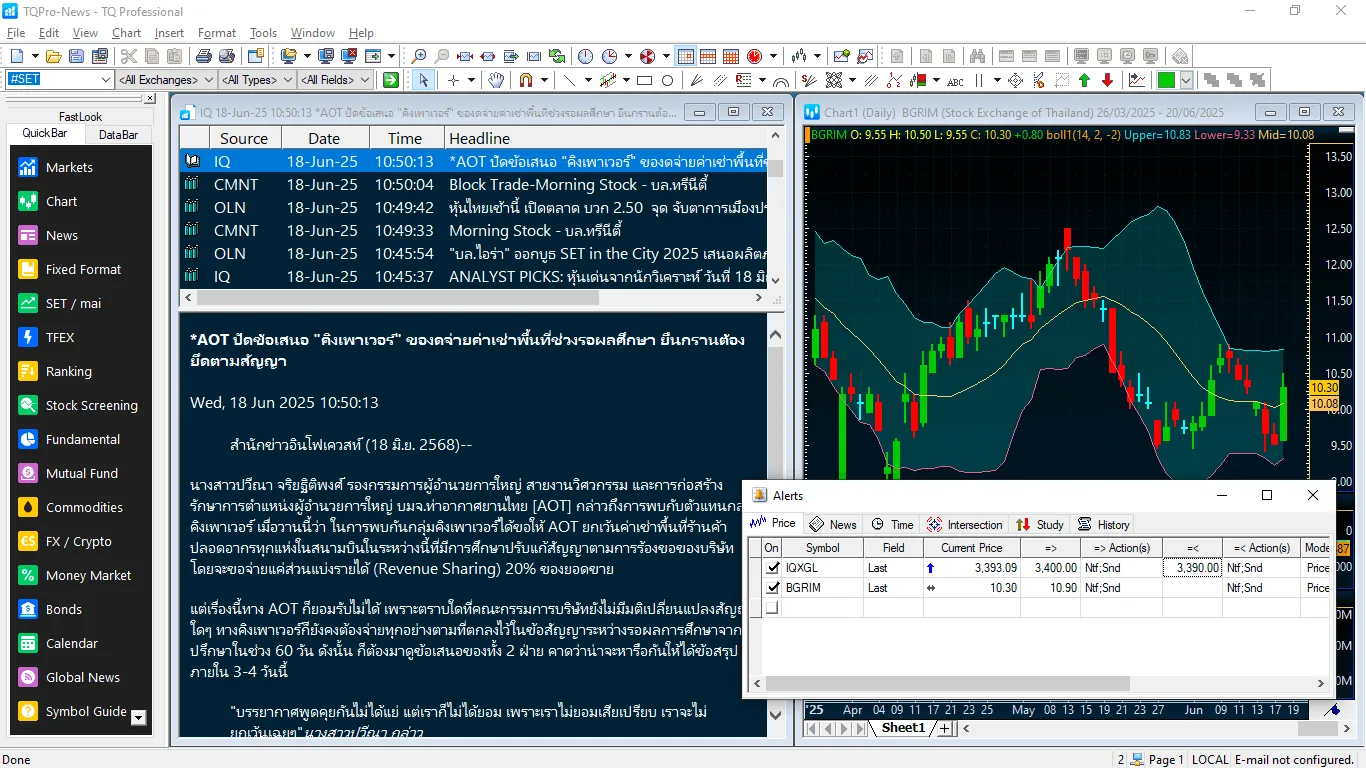The image size is (1366, 768).
Task: Expand the All Types dropdown
Action: click(288, 80)
